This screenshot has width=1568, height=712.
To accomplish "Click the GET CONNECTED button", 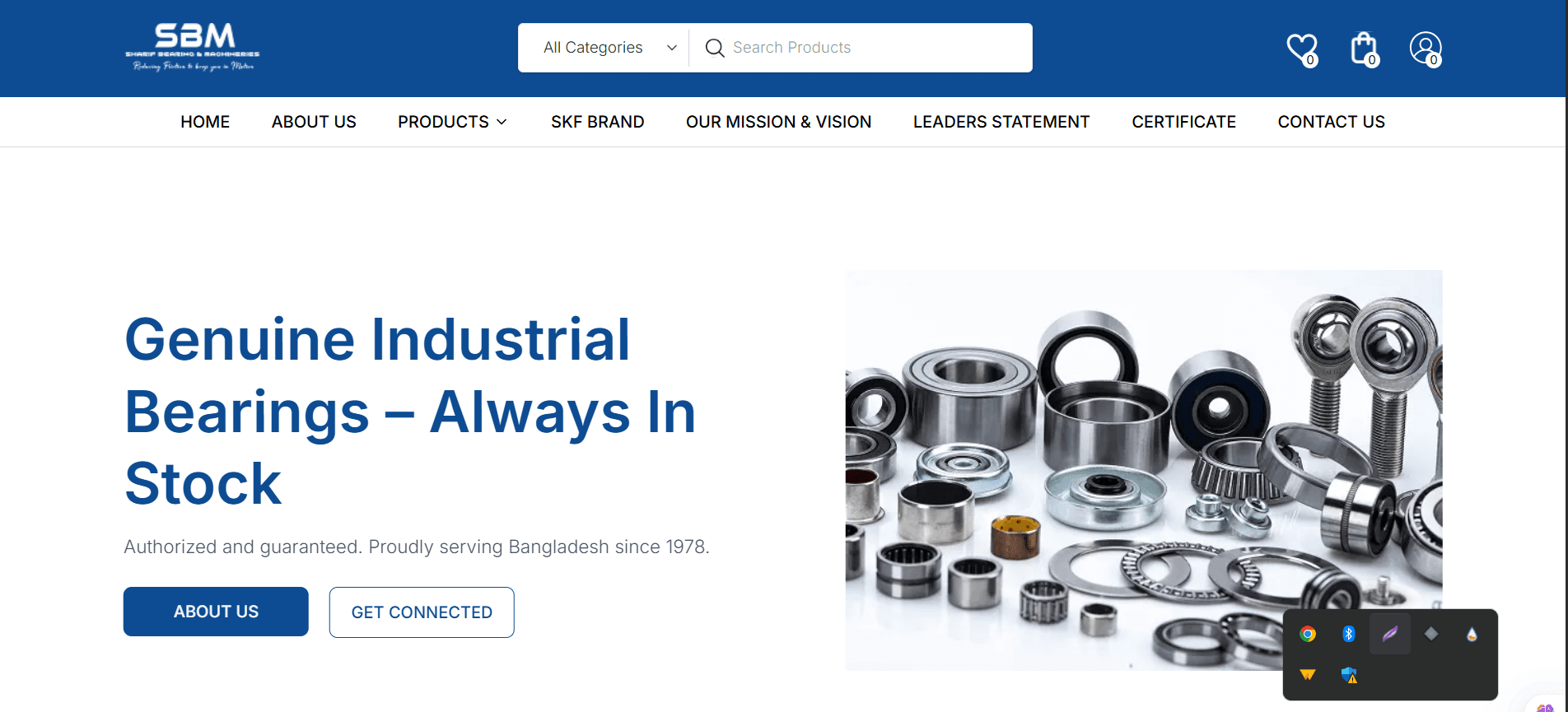I will (x=422, y=612).
